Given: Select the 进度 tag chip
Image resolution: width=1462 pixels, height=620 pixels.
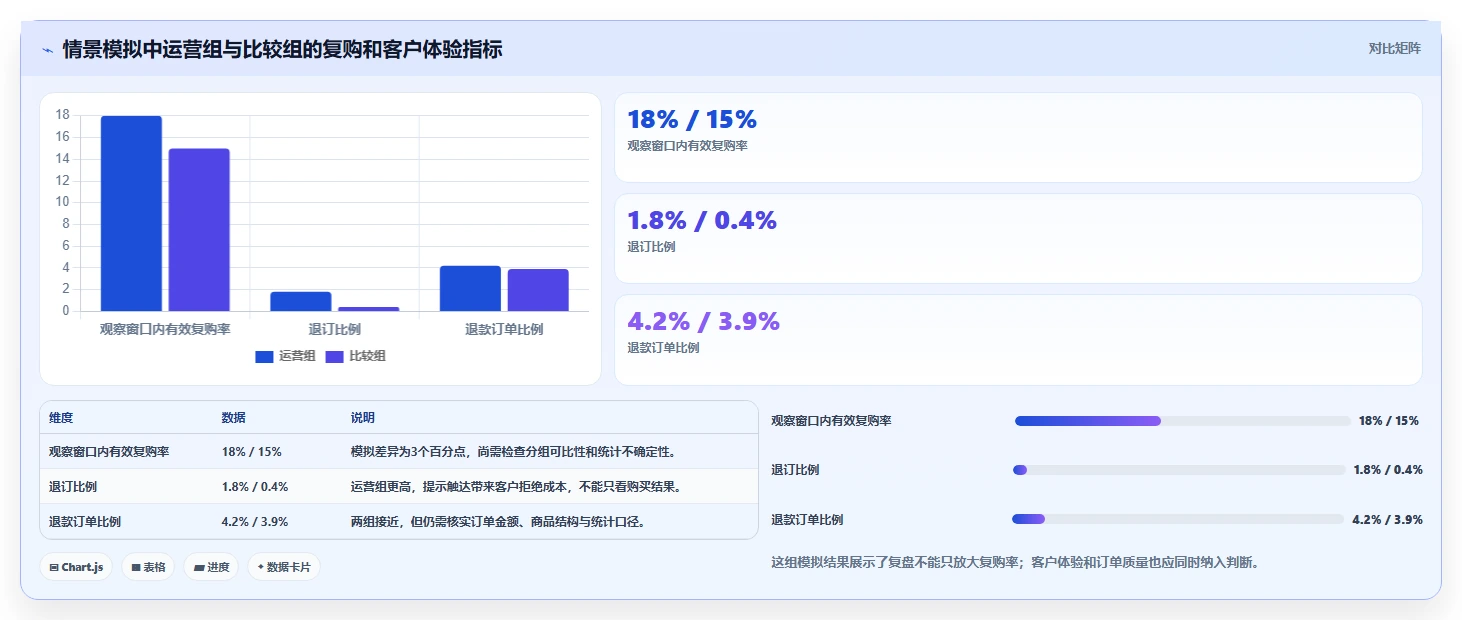Looking at the screenshot, I should [x=211, y=567].
